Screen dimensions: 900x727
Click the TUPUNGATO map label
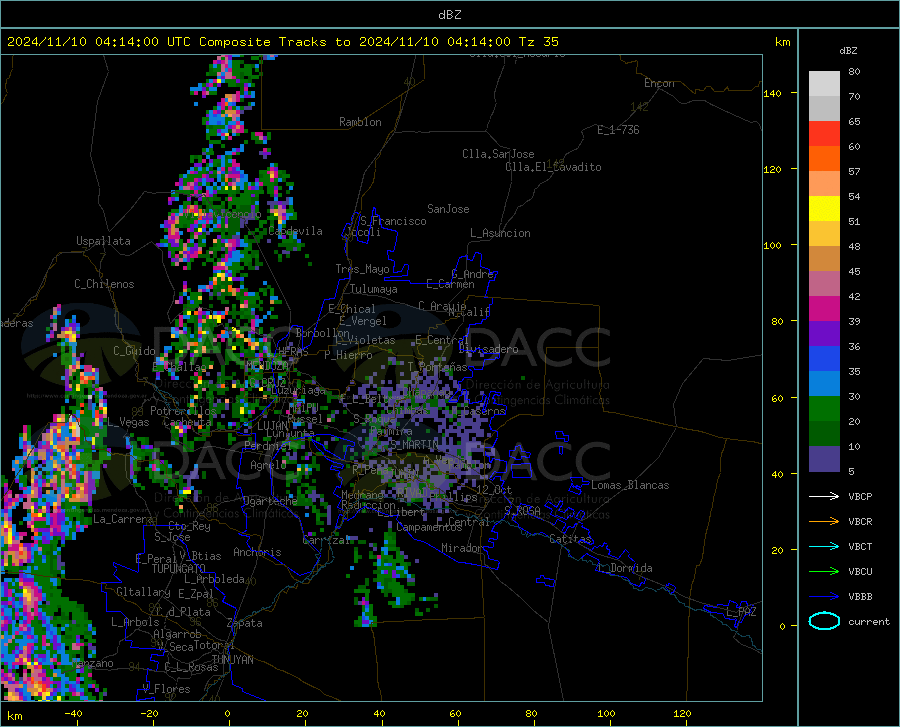point(179,569)
